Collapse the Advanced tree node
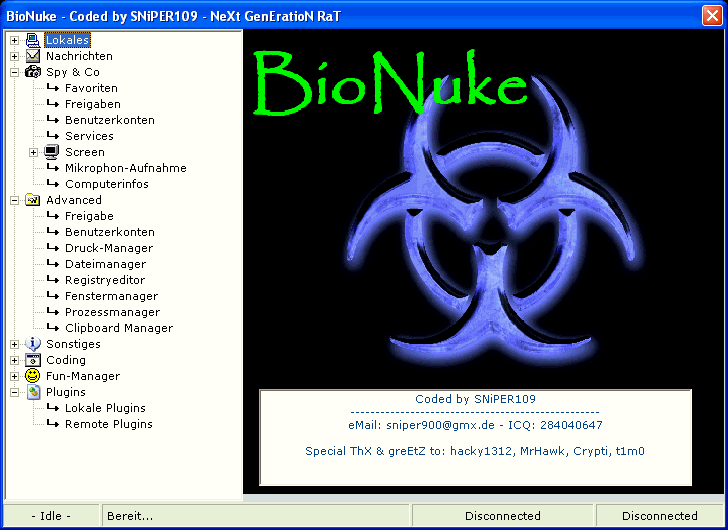Image resolution: width=728 pixels, height=530 pixels. [15, 200]
